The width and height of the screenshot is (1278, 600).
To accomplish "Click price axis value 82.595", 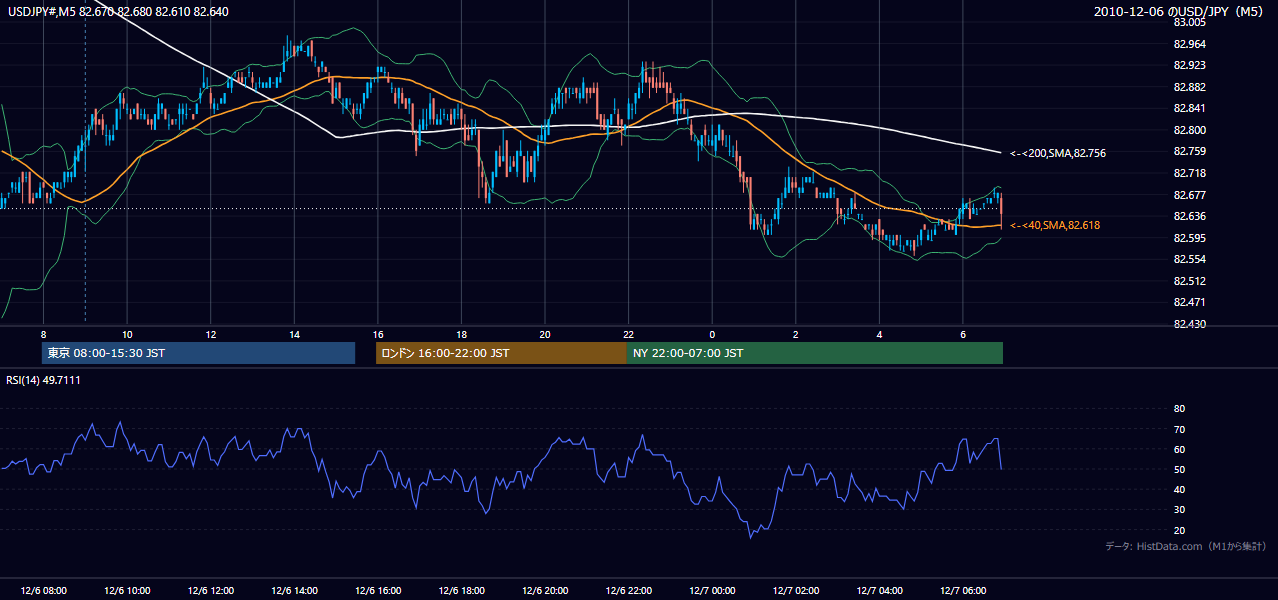I will [x=1189, y=238].
